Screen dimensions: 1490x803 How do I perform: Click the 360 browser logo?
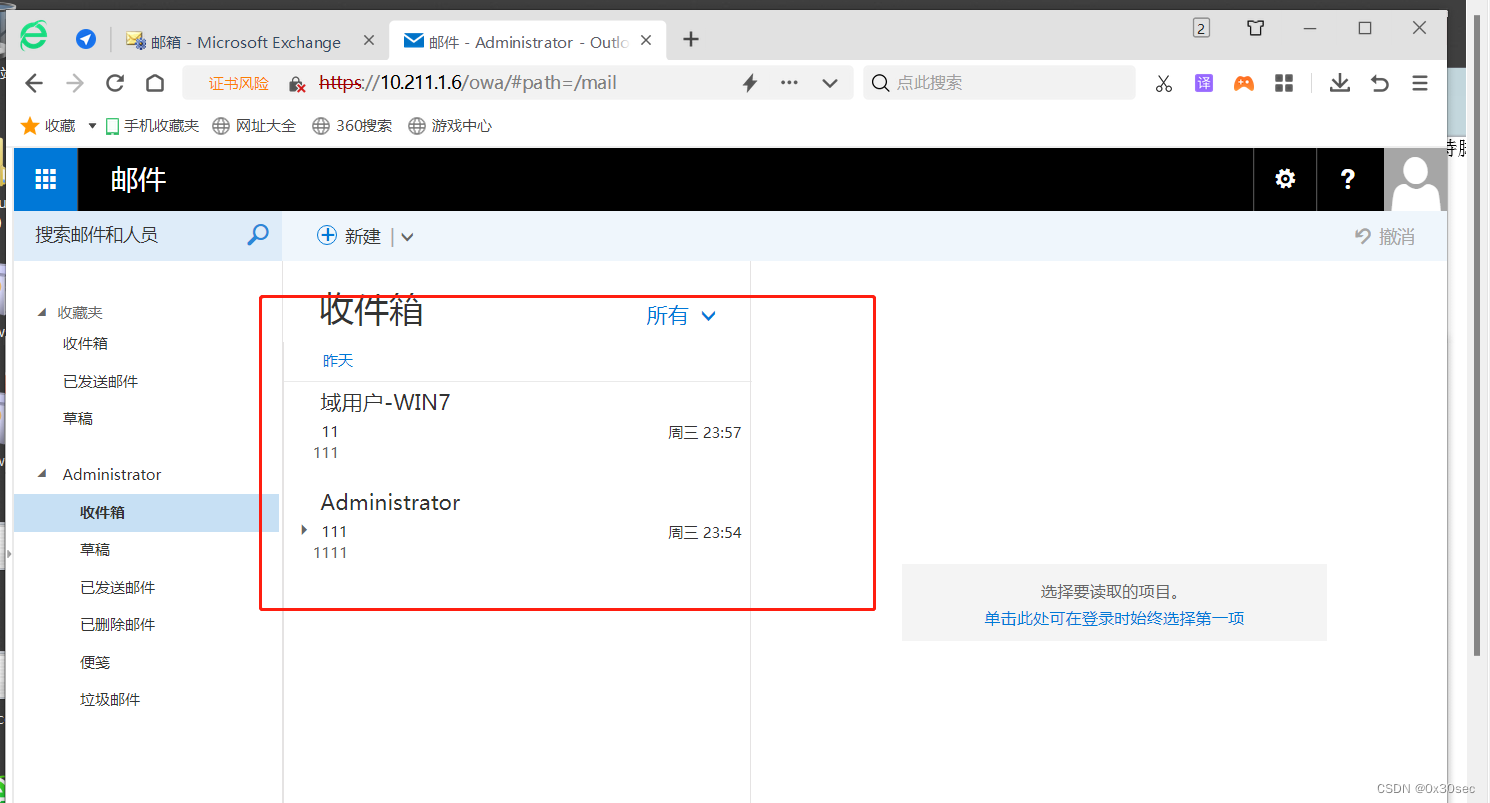click(x=34, y=35)
